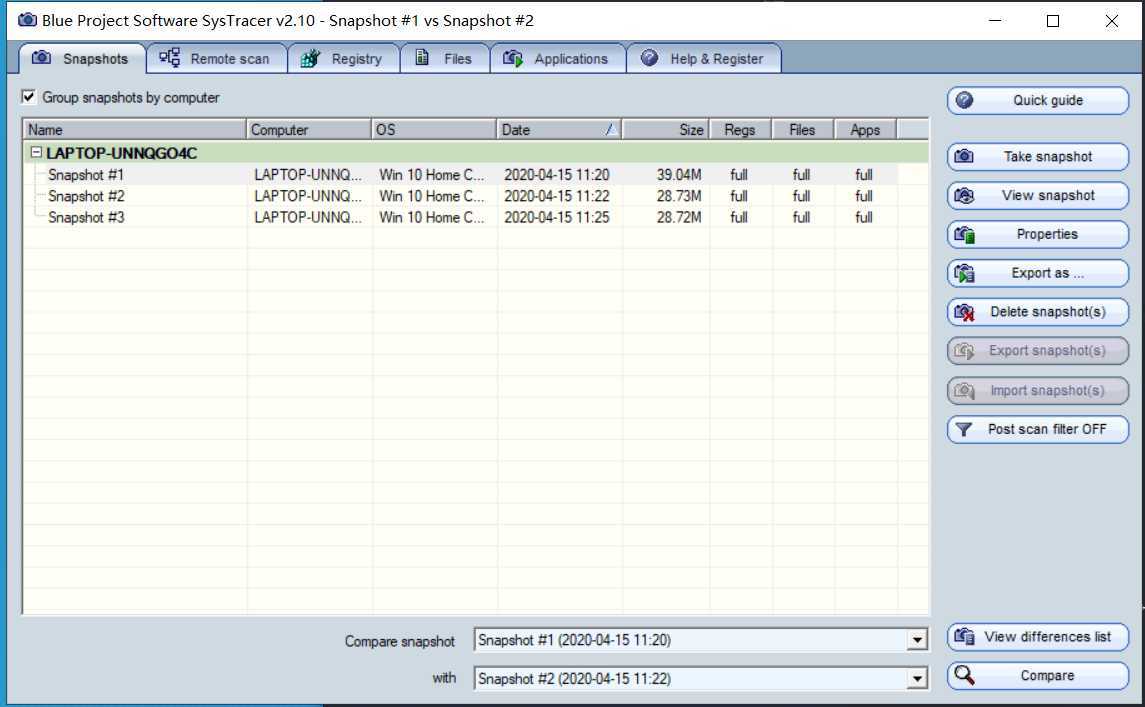Click the SysTracer title bar app icon
Viewport: 1145px width, 707px height.
27,20
